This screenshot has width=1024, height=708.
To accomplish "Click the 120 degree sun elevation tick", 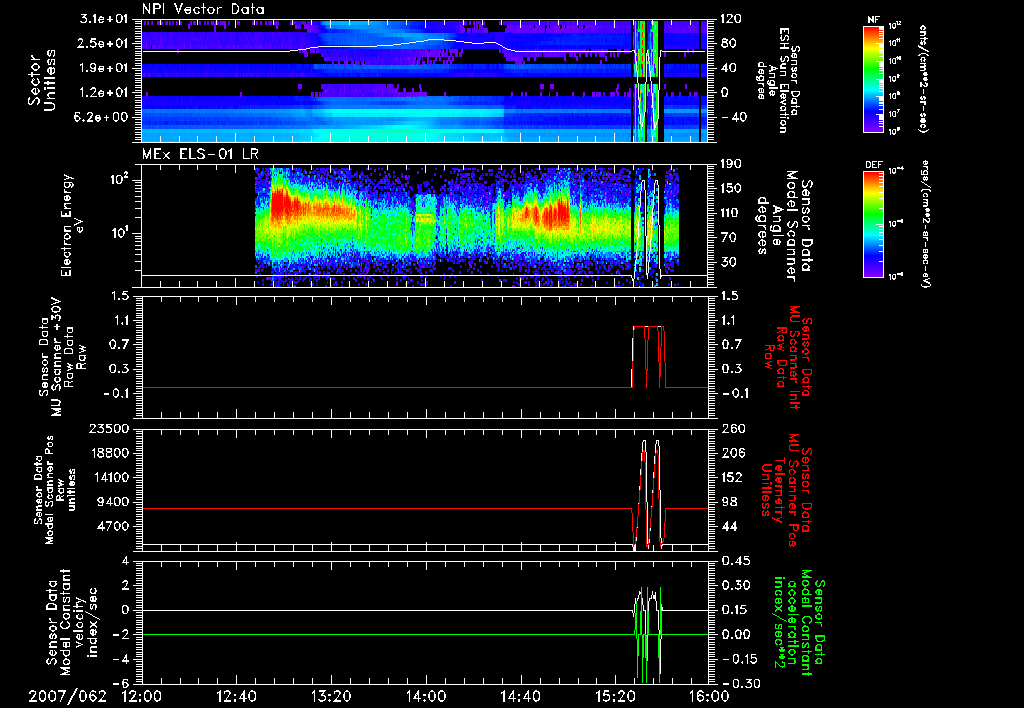I will tap(731, 19).
